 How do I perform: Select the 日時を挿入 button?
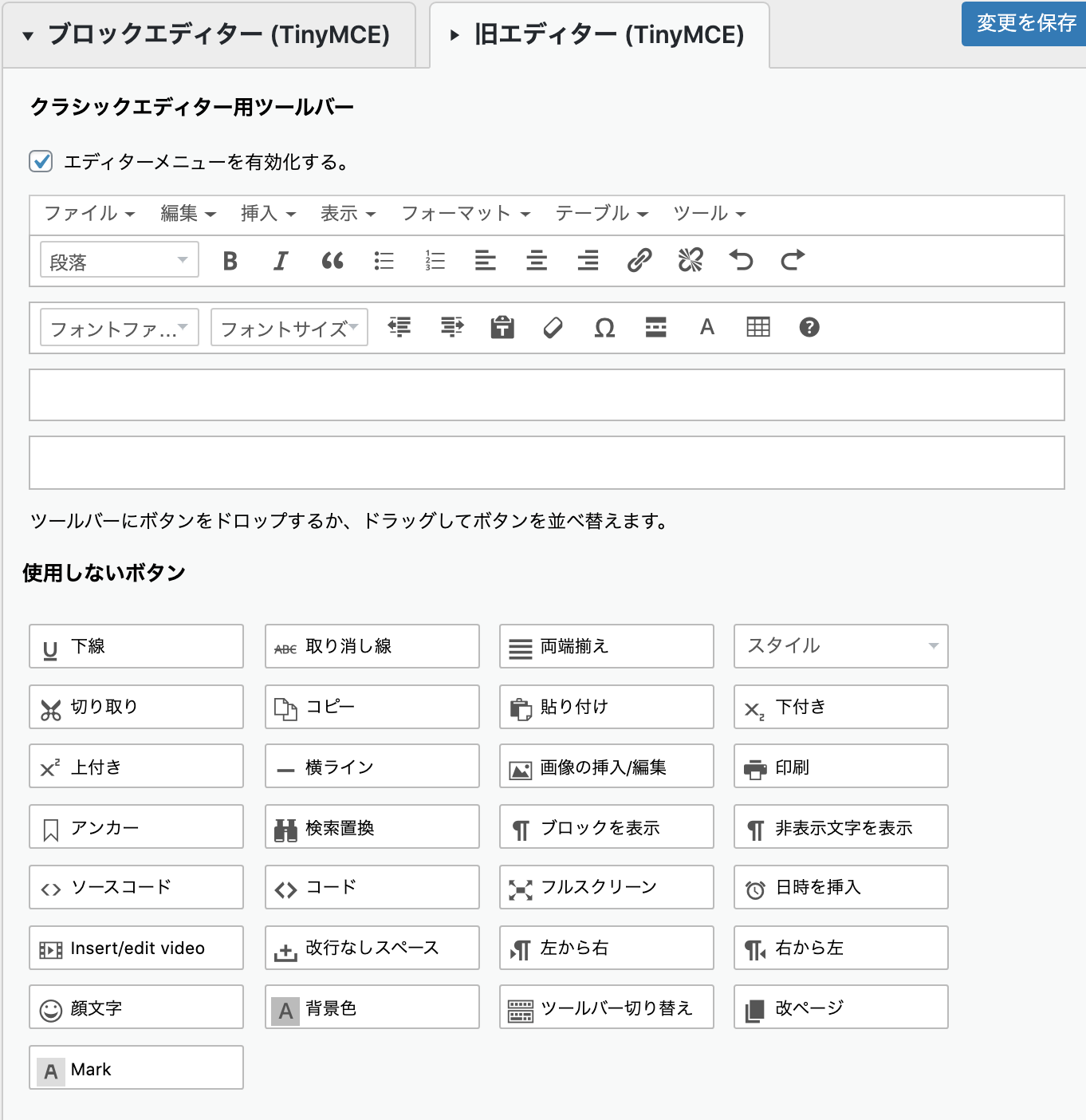coord(841,887)
